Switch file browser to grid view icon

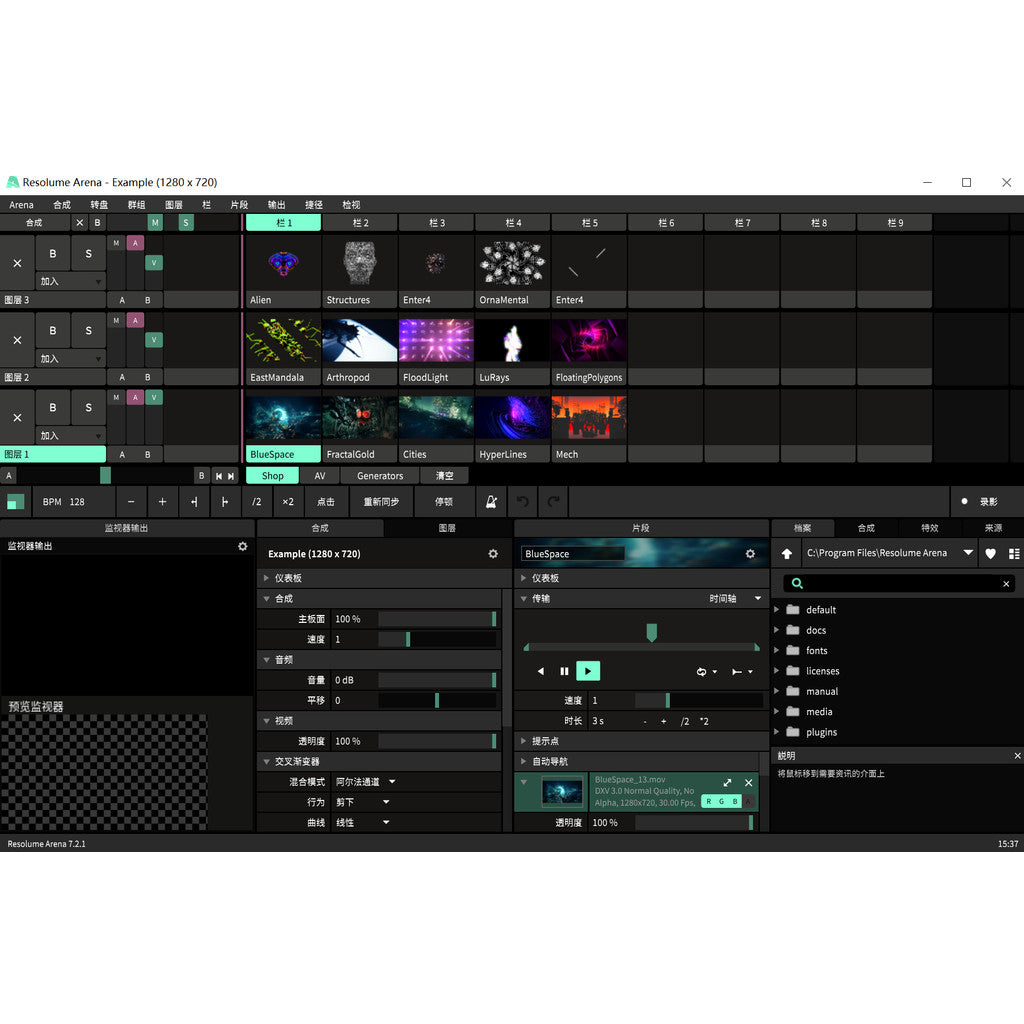point(1014,554)
